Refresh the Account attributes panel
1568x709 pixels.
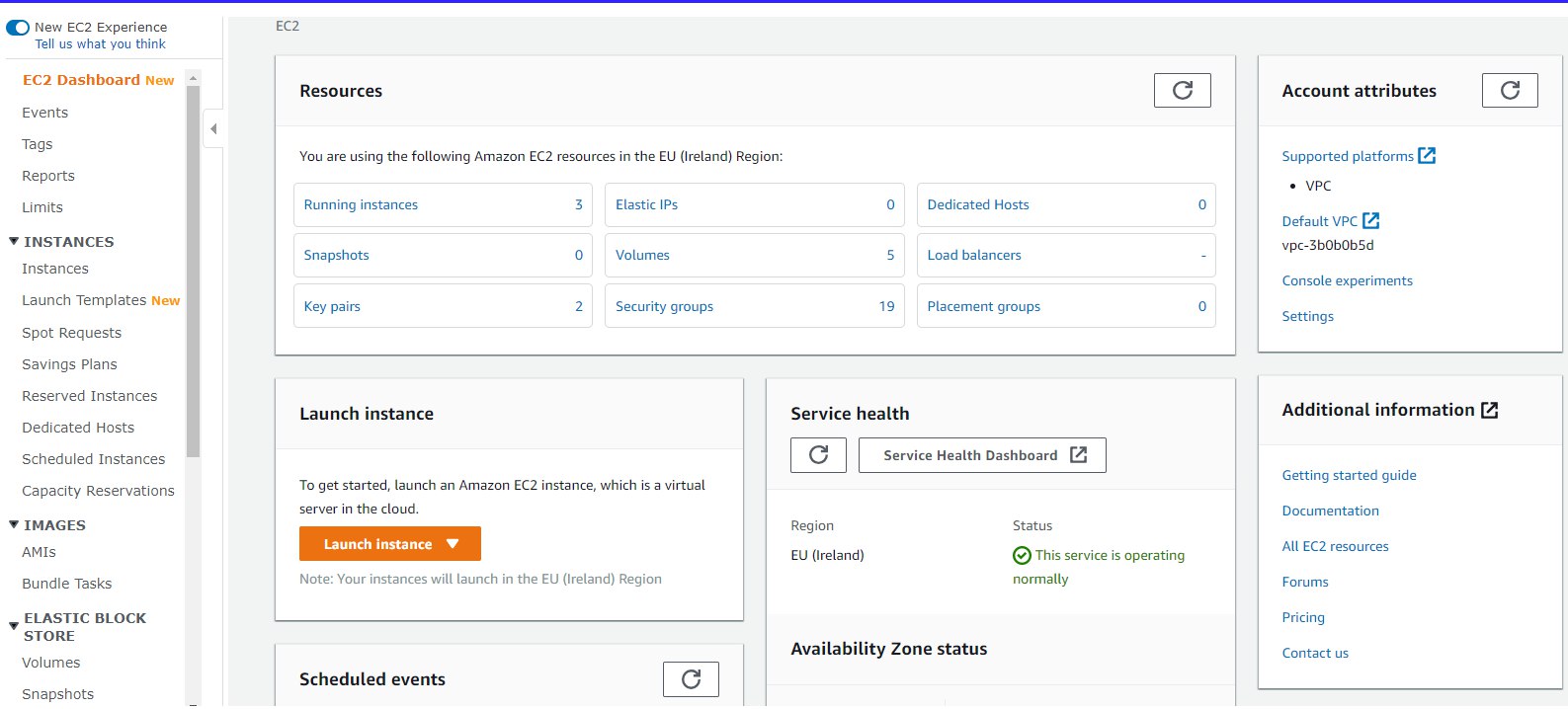1510,91
